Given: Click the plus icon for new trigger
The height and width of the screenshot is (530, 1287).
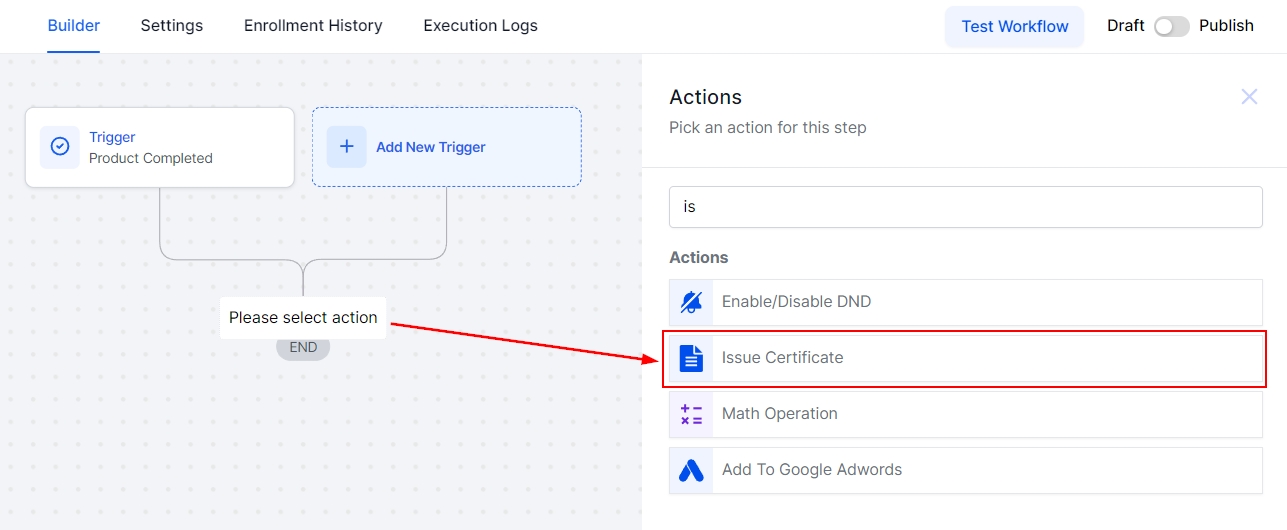Looking at the screenshot, I should (346, 147).
